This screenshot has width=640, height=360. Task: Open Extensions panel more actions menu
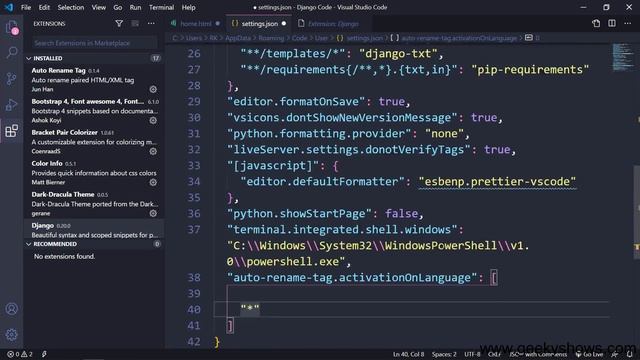pos(151,24)
